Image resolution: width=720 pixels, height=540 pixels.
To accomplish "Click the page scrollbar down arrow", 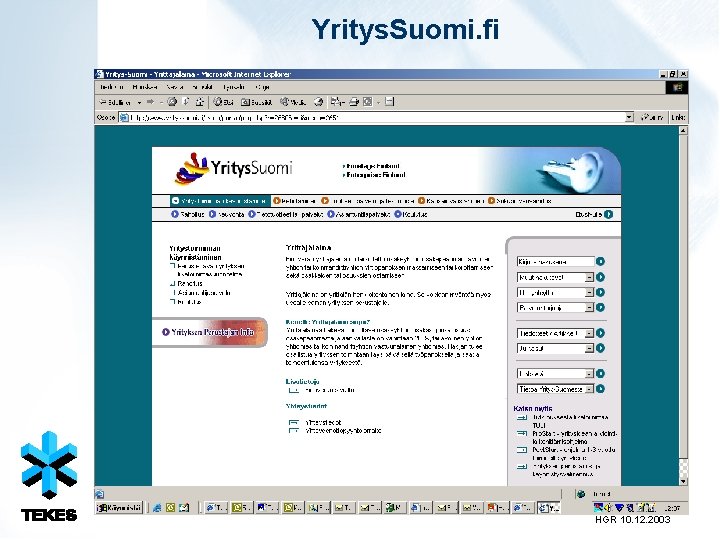I will pyautogui.click(x=683, y=481).
